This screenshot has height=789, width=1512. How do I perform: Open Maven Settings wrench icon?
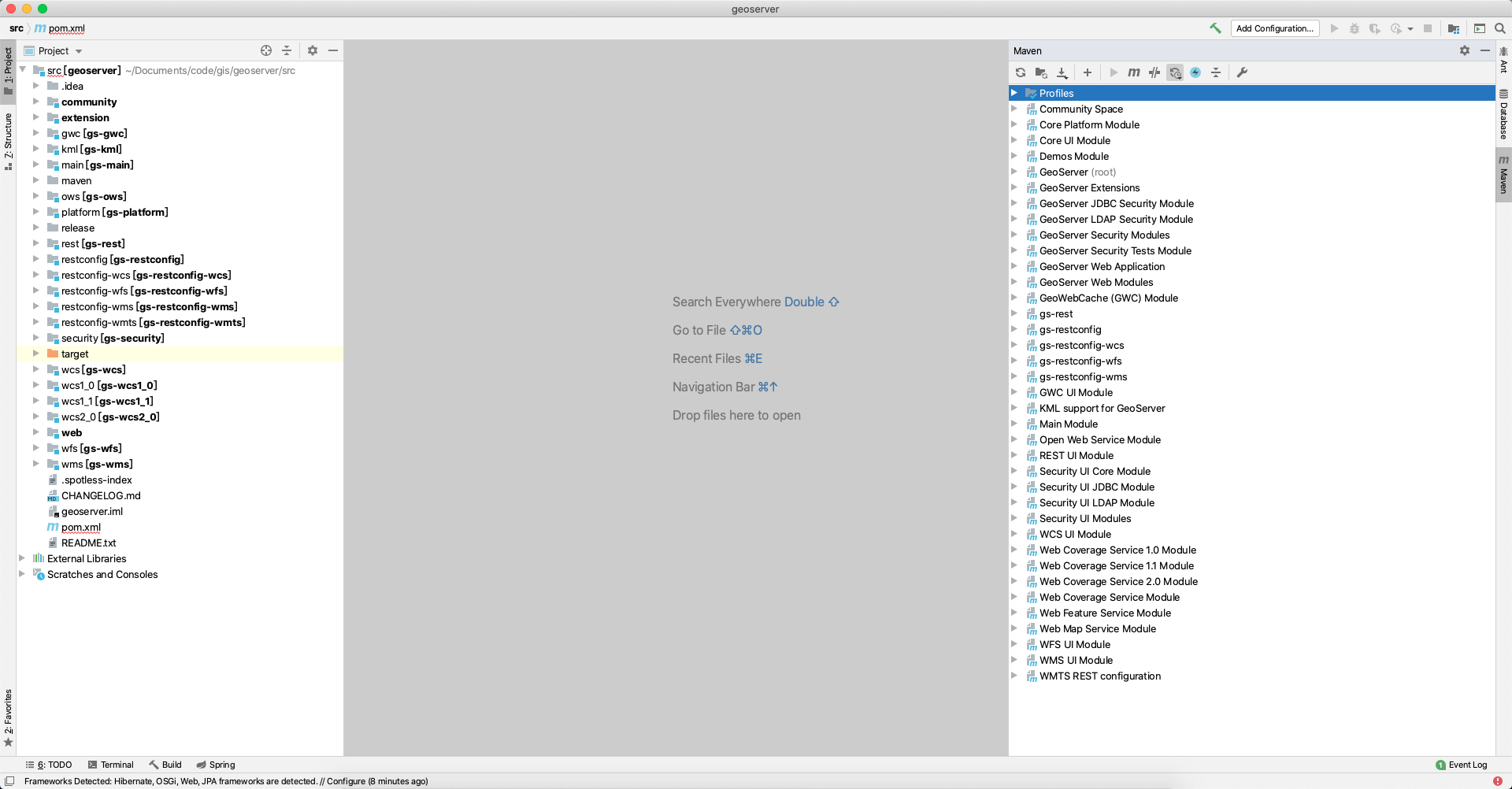click(1242, 72)
